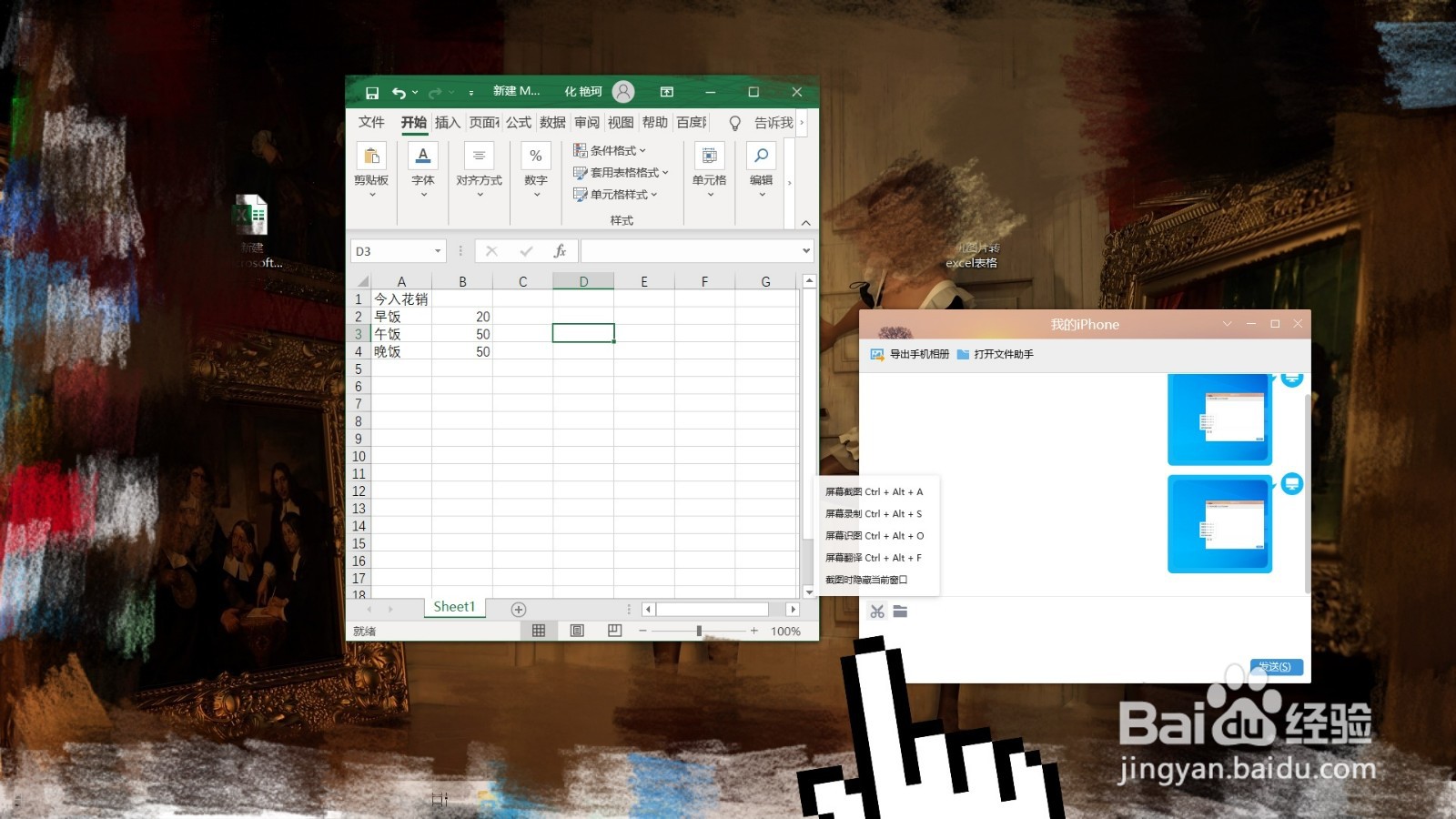Click 导出手机相册 in iPhone window
Screen dimensions: 1456x819
coord(910,354)
